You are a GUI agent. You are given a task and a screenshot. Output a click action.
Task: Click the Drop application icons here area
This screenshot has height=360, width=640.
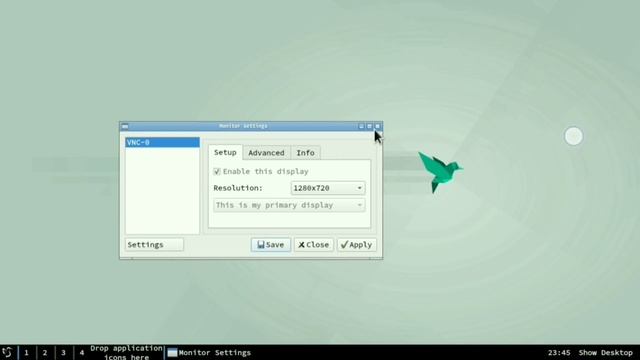pos(126,353)
